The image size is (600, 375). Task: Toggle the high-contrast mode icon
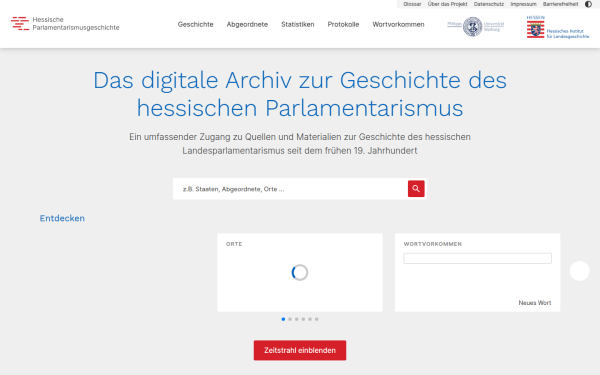tap(588, 4)
